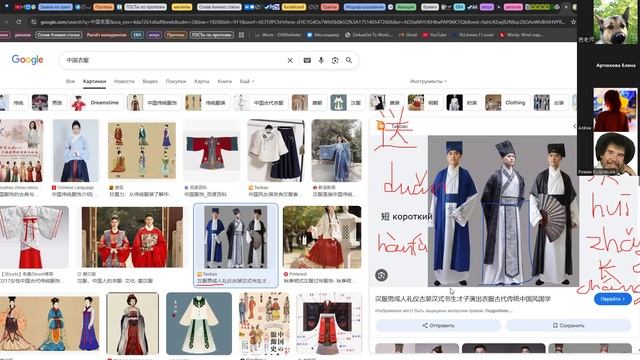The image size is (640, 360).
Task: Open the ГОСТы по прогнозам bookmark
Action: point(211,35)
